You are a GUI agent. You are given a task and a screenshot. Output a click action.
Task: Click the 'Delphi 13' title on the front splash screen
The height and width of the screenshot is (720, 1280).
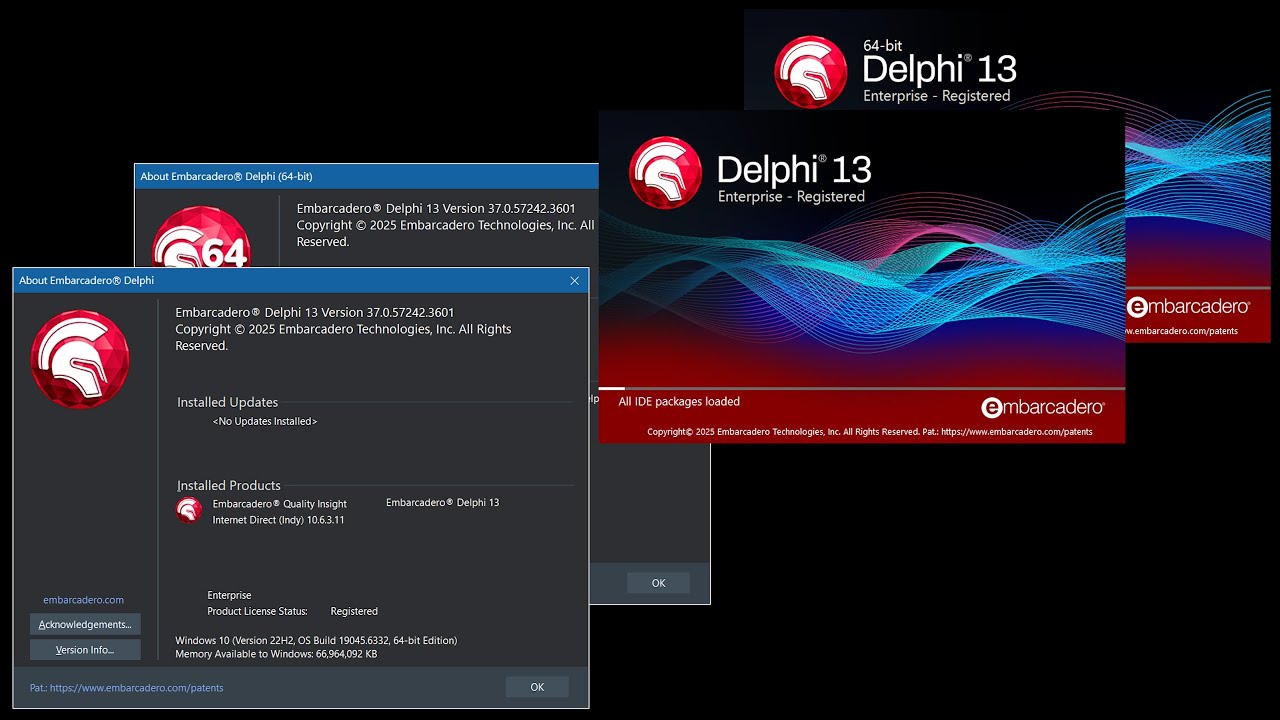(x=794, y=168)
